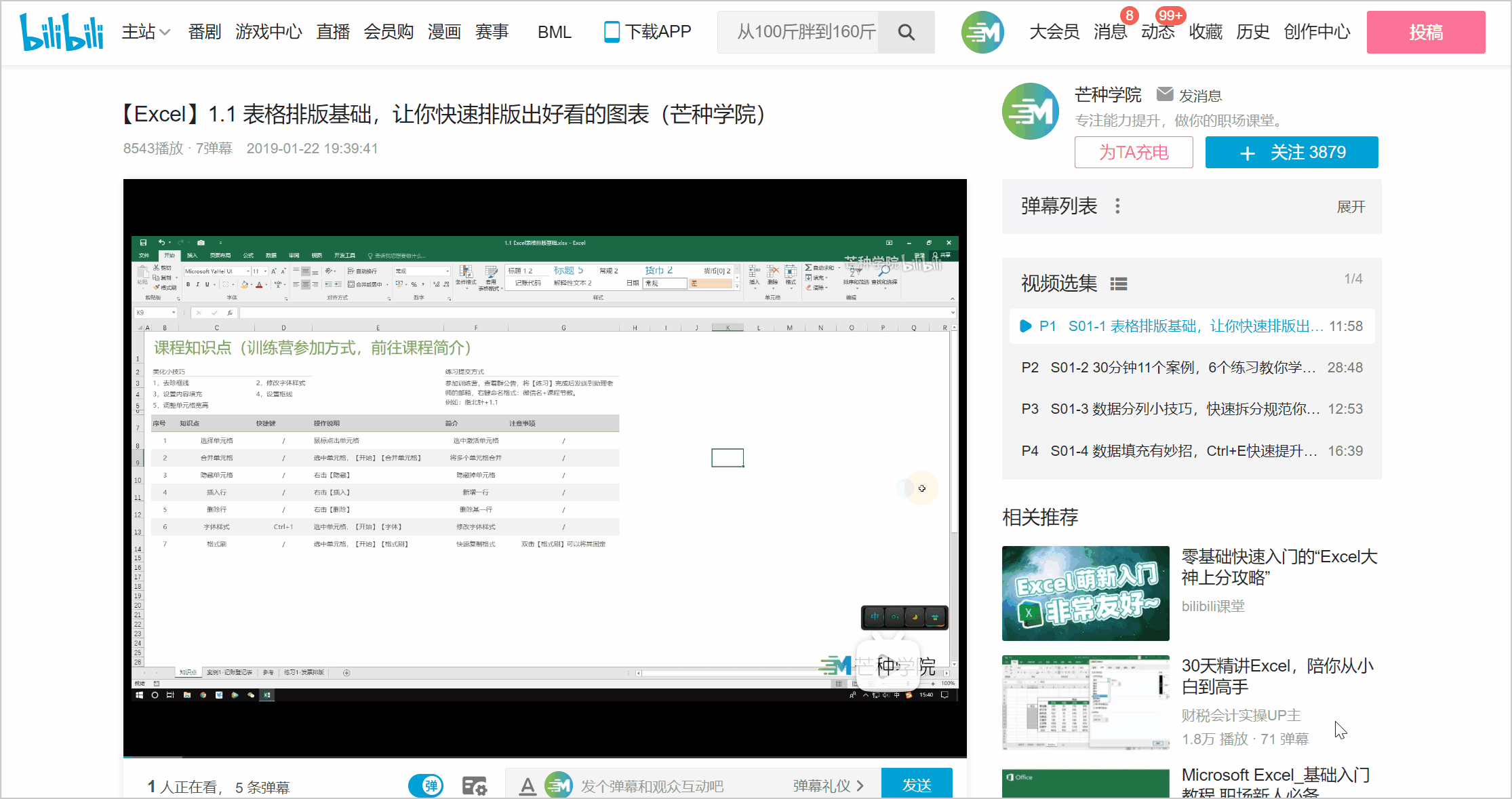The image size is (1512, 799).
Task: Focus the top search box
Action: (798, 32)
